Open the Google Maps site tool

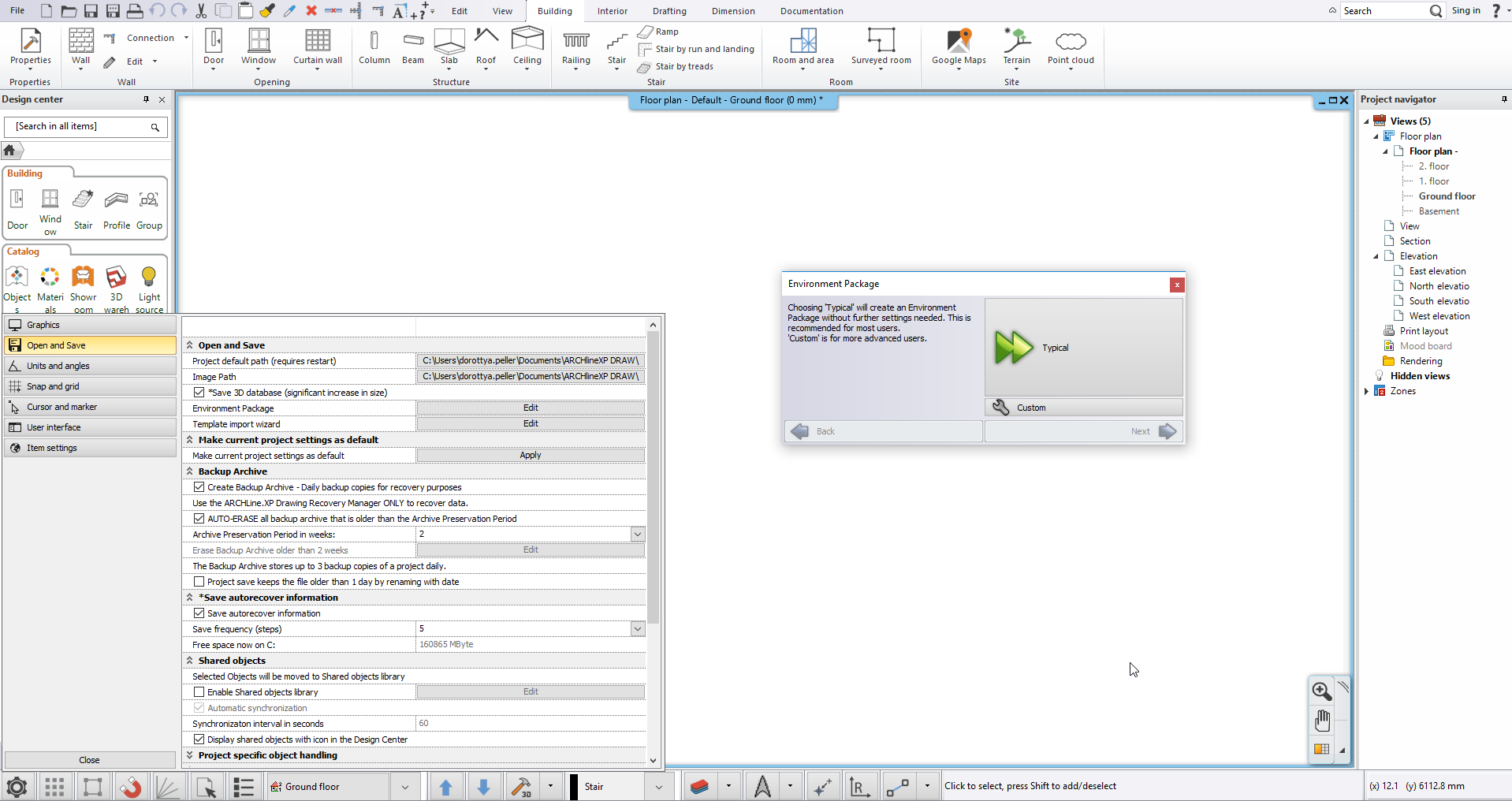click(958, 47)
